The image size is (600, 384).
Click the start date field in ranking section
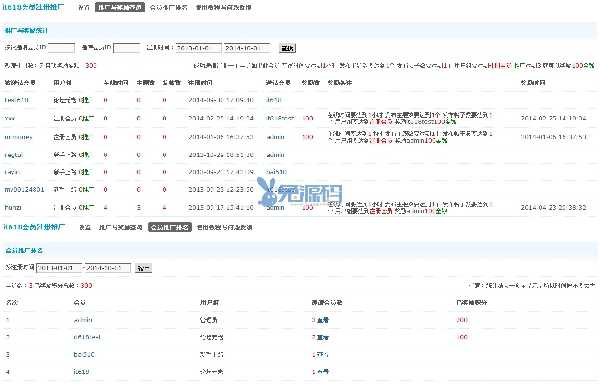coord(59,268)
